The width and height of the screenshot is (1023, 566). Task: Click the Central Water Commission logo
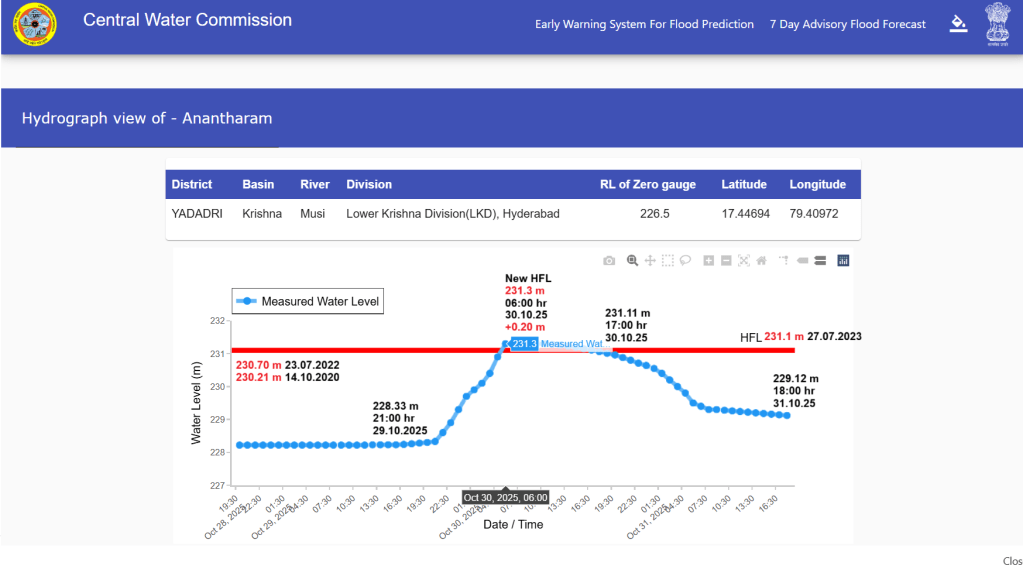tap(34, 25)
